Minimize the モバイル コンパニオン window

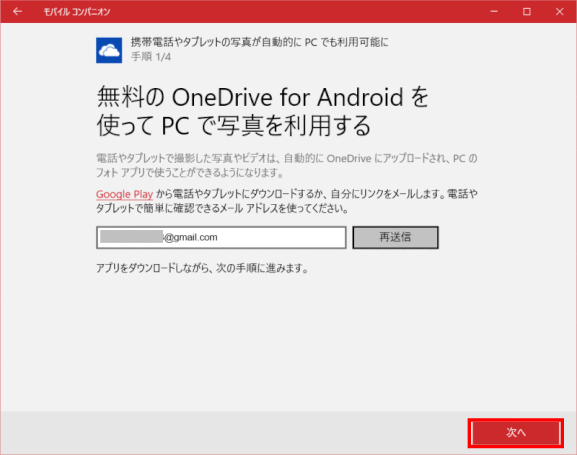(x=494, y=12)
